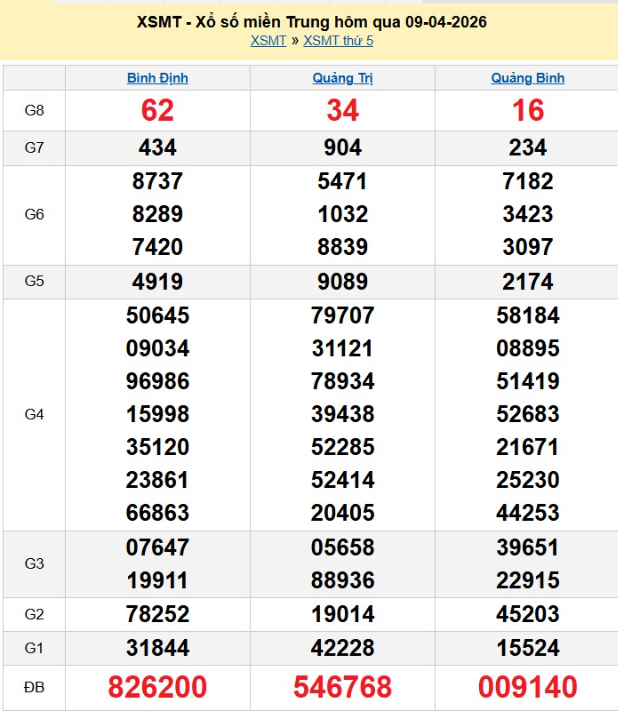618x711 pixels.
Task: Click the G7 row label
Action: tap(34, 148)
